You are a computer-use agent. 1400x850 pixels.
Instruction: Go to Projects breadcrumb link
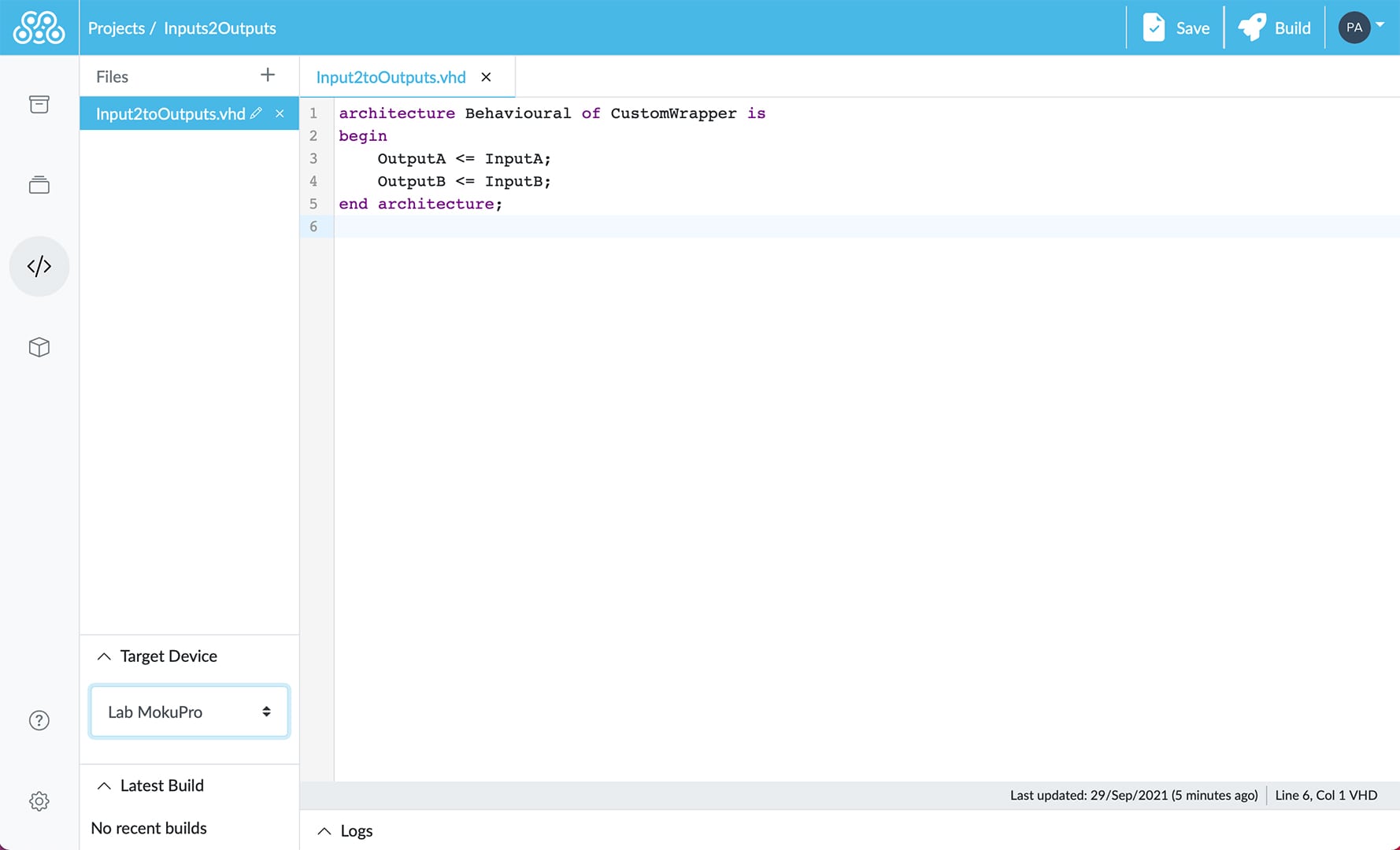pos(116,28)
